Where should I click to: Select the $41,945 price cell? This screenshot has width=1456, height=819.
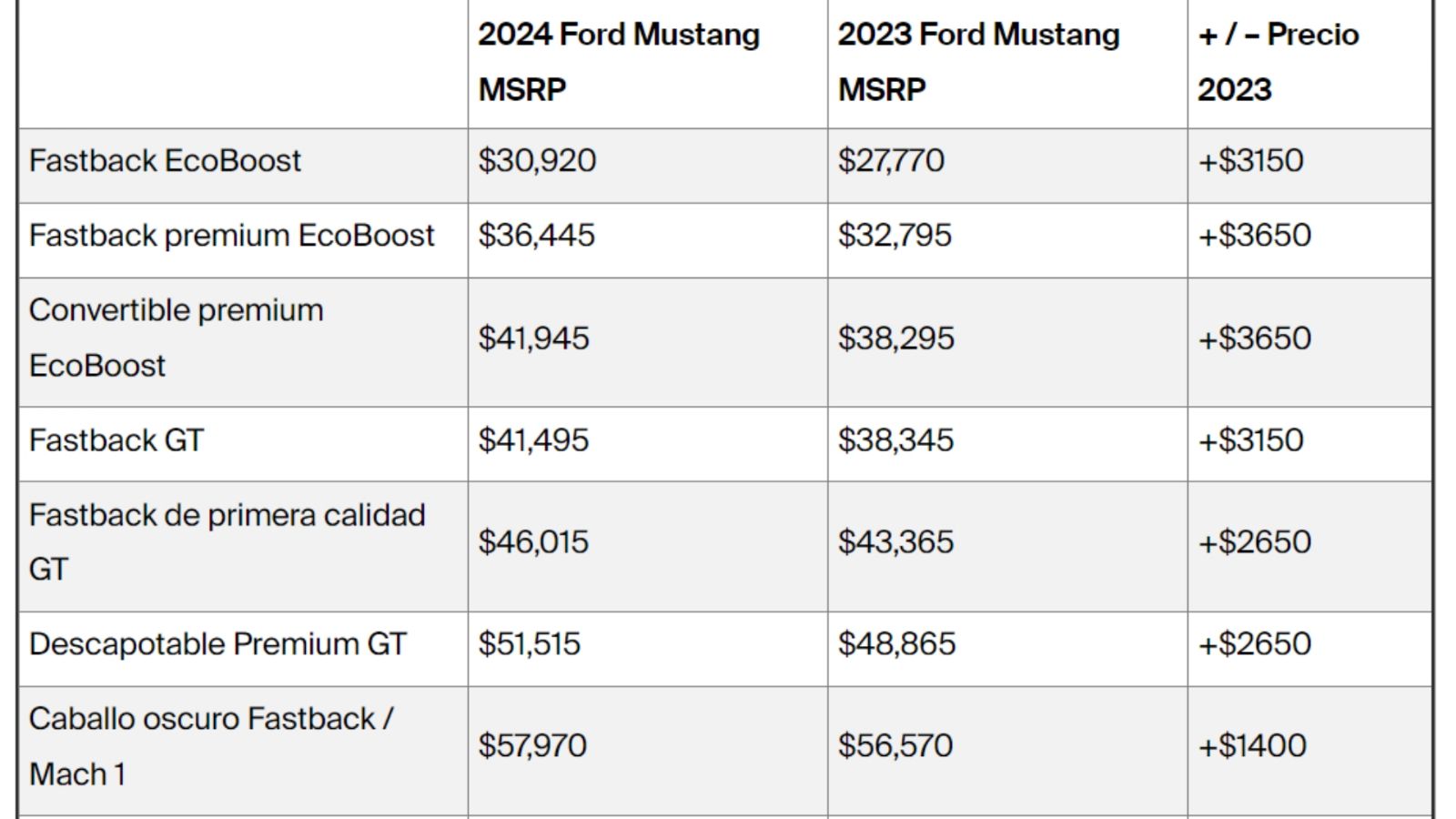533,339
